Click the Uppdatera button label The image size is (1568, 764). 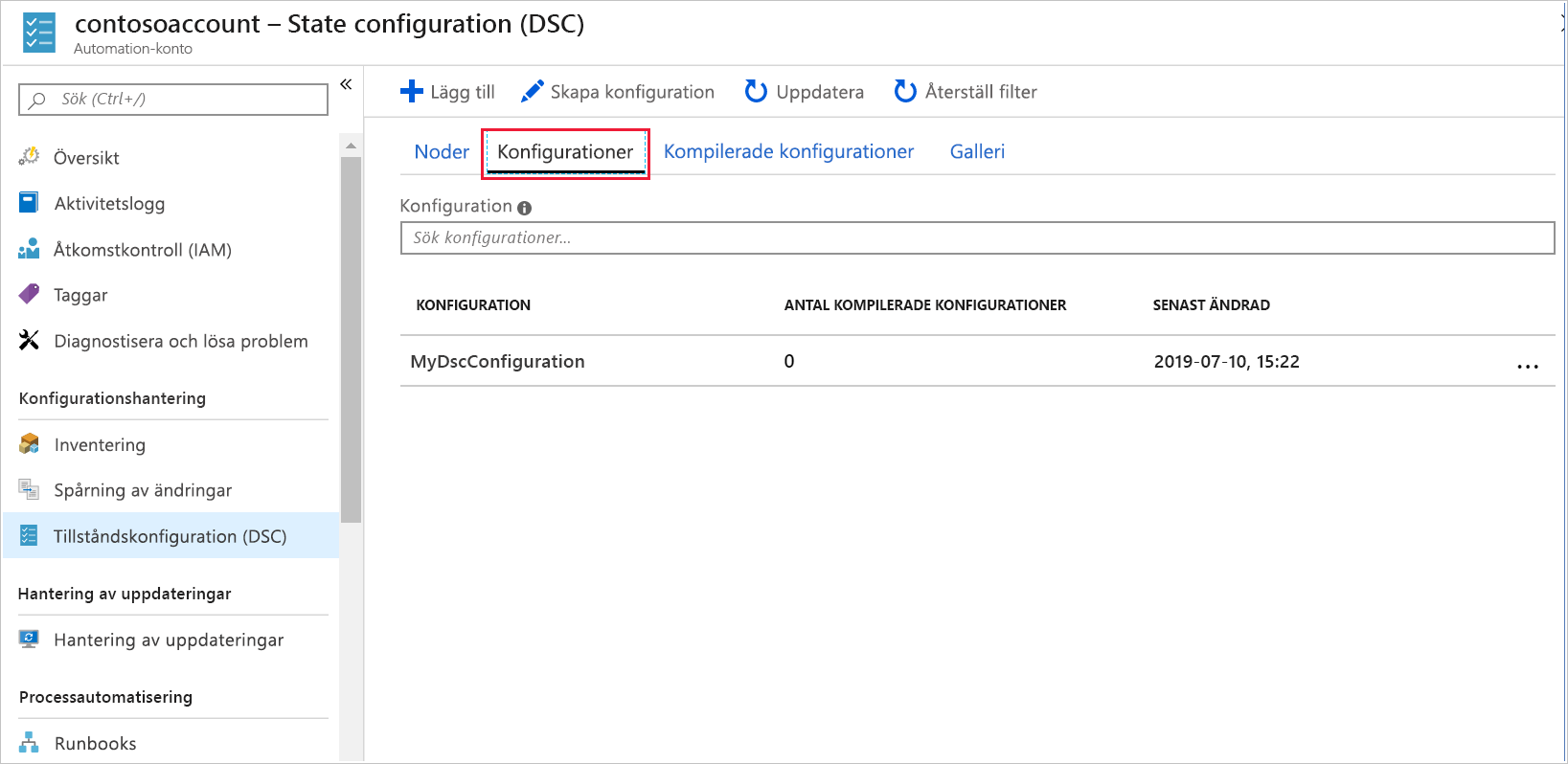(x=820, y=92)
